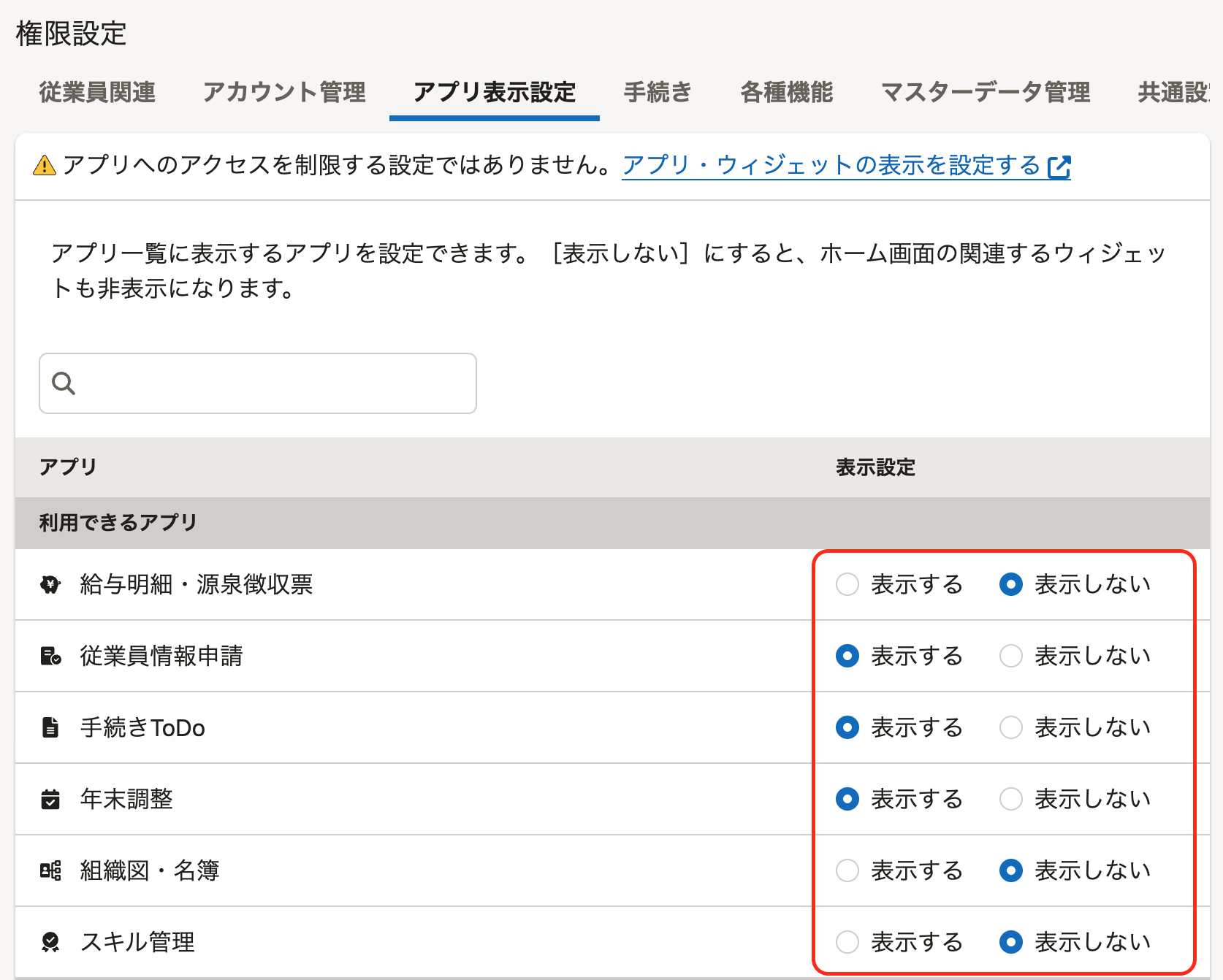This screenshot has height=980, width=1223.
Task: Click the yellow warning triangle icon
Action: [x=45, y=166]
